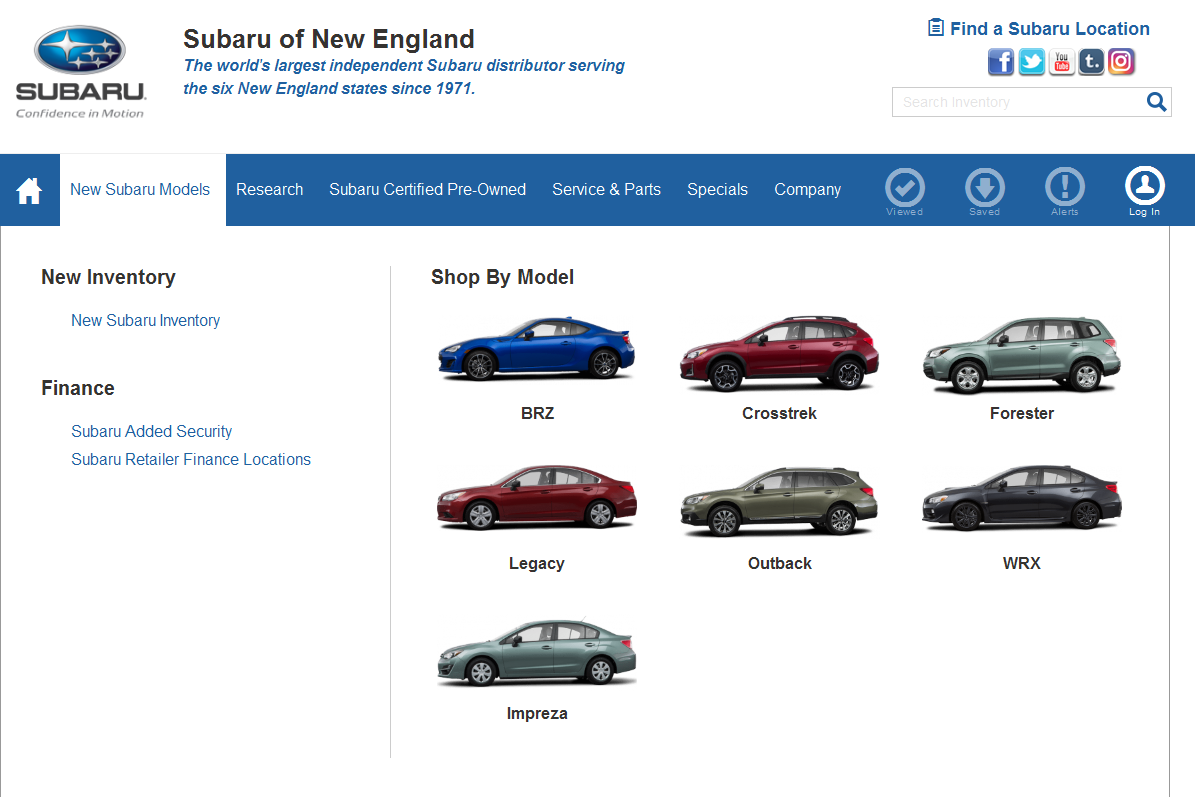Open the Saved vehicles icon

click(x=984, y=189)
